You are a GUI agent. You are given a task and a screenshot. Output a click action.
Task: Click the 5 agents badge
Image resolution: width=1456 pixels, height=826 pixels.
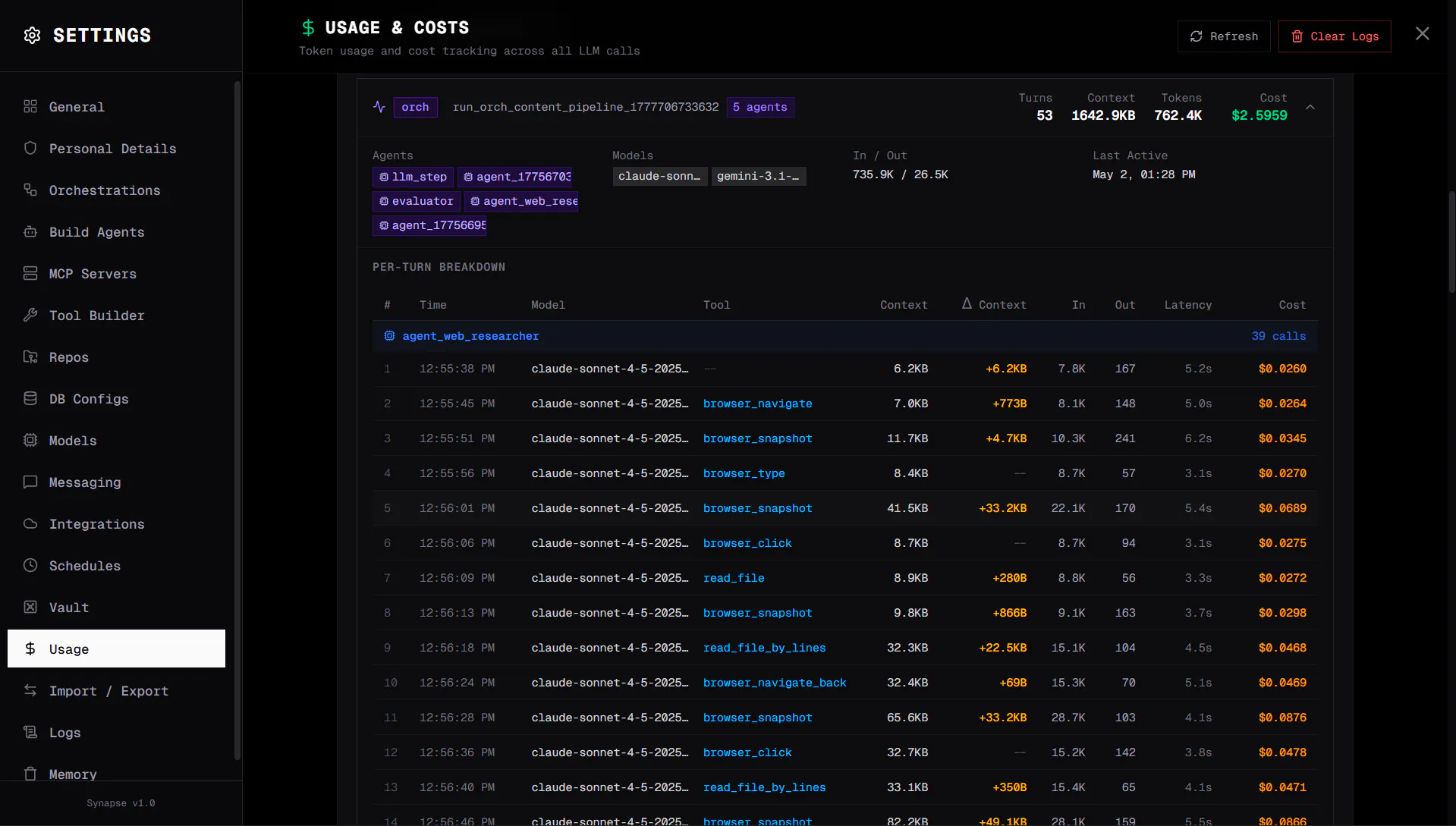(760, 107)
